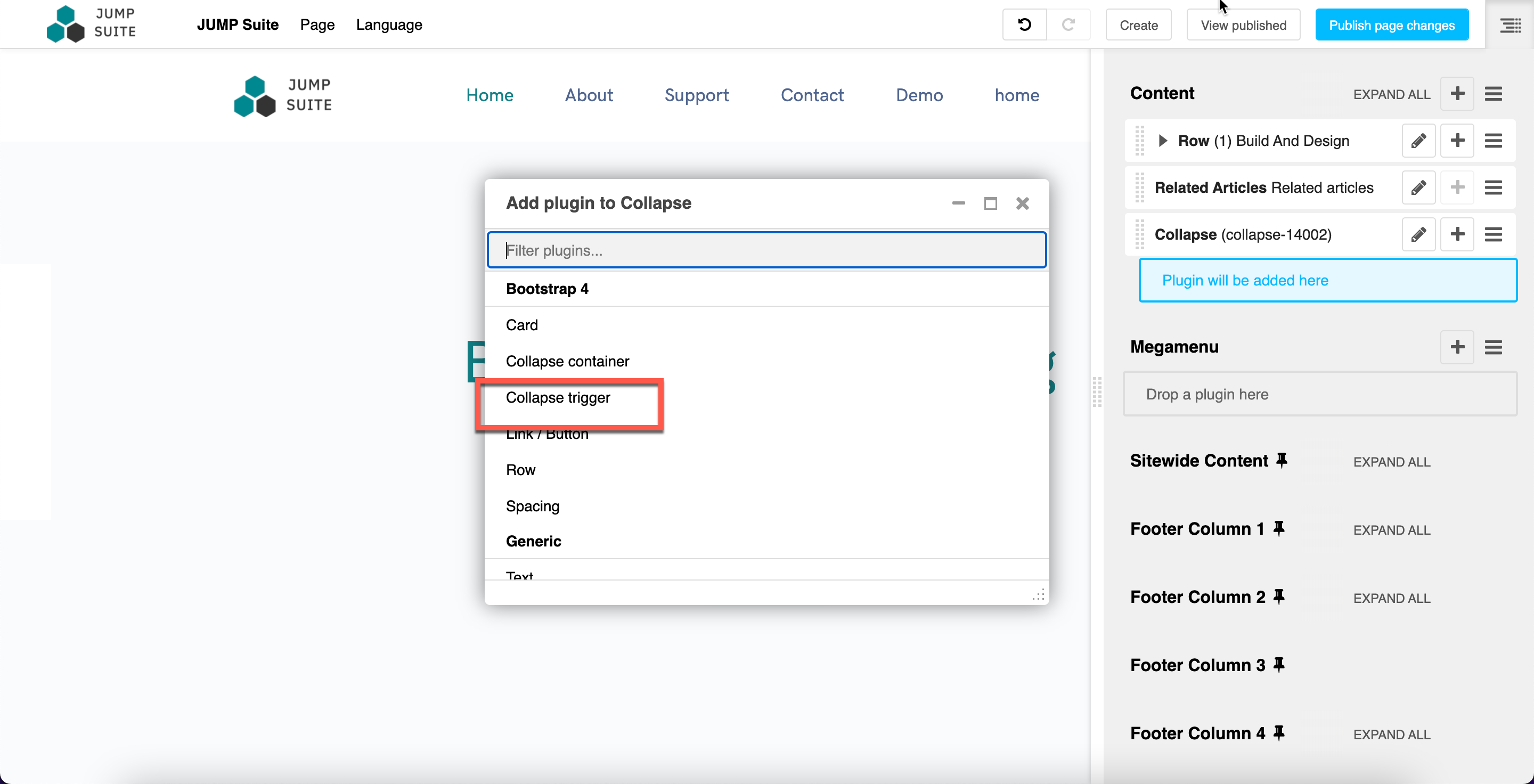Click the undo arrow icon
The height and width of the screenshot is (784, 1534).
(1024, 24)
